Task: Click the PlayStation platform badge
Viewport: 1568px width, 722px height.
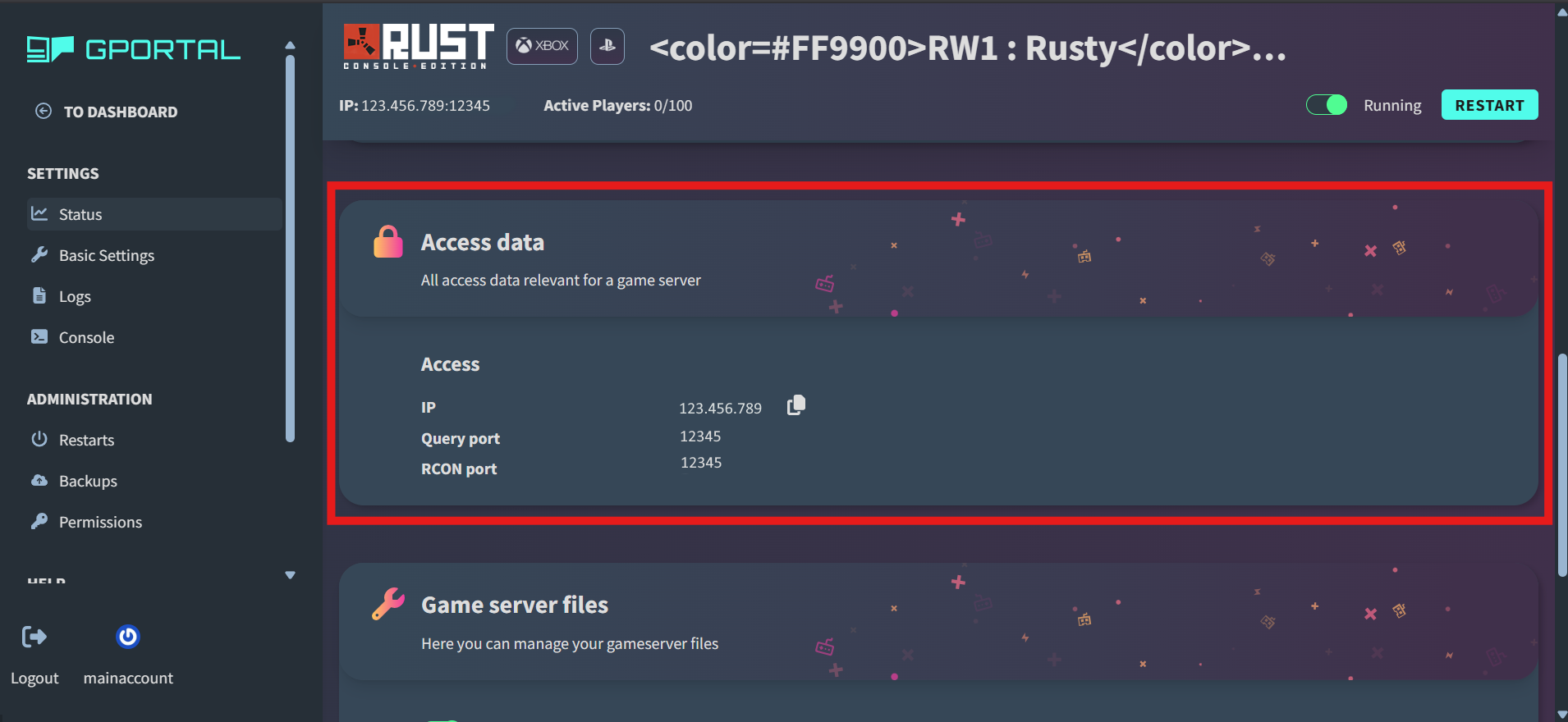Action: pos(607,46)
